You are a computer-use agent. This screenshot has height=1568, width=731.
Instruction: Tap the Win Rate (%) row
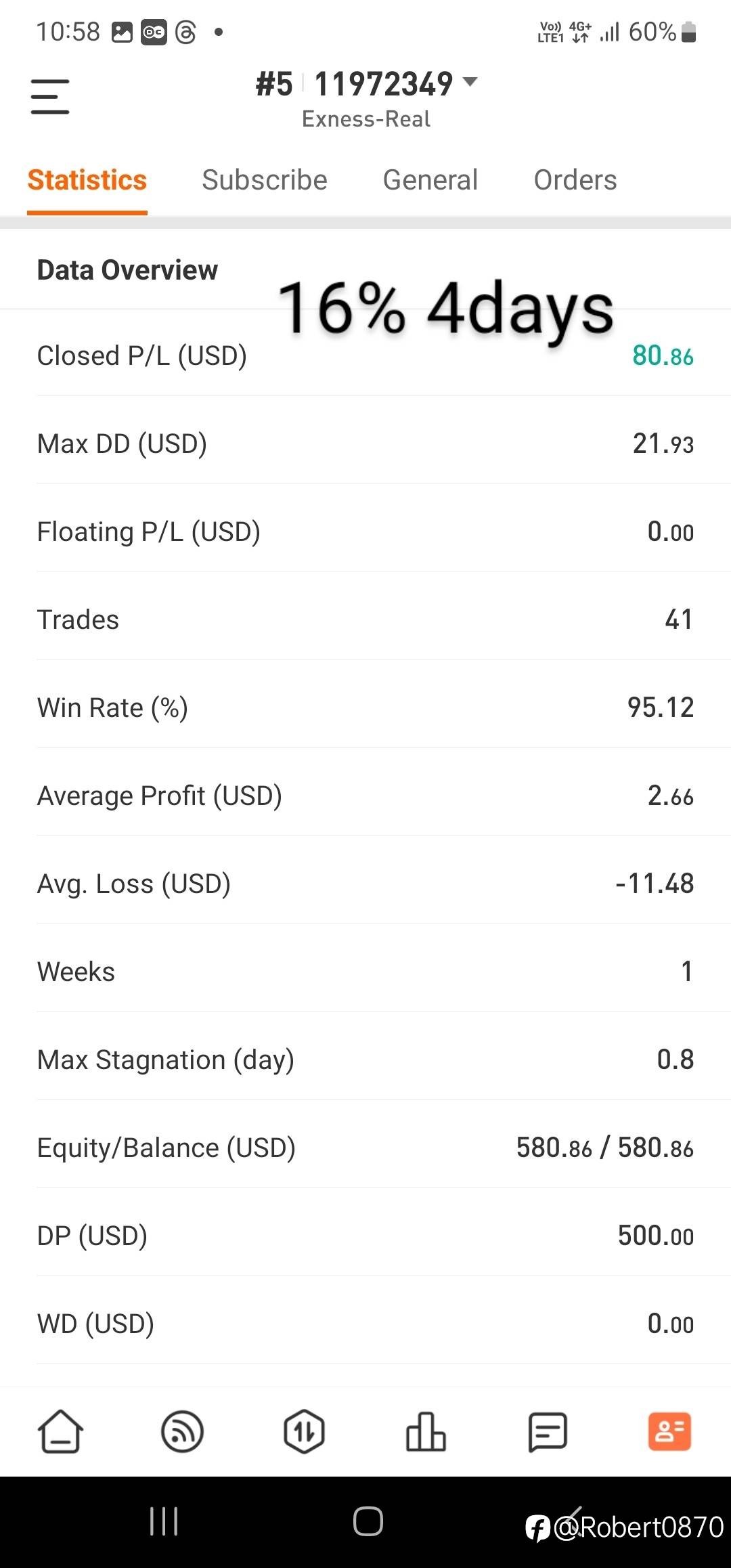[x=365, y=707]
